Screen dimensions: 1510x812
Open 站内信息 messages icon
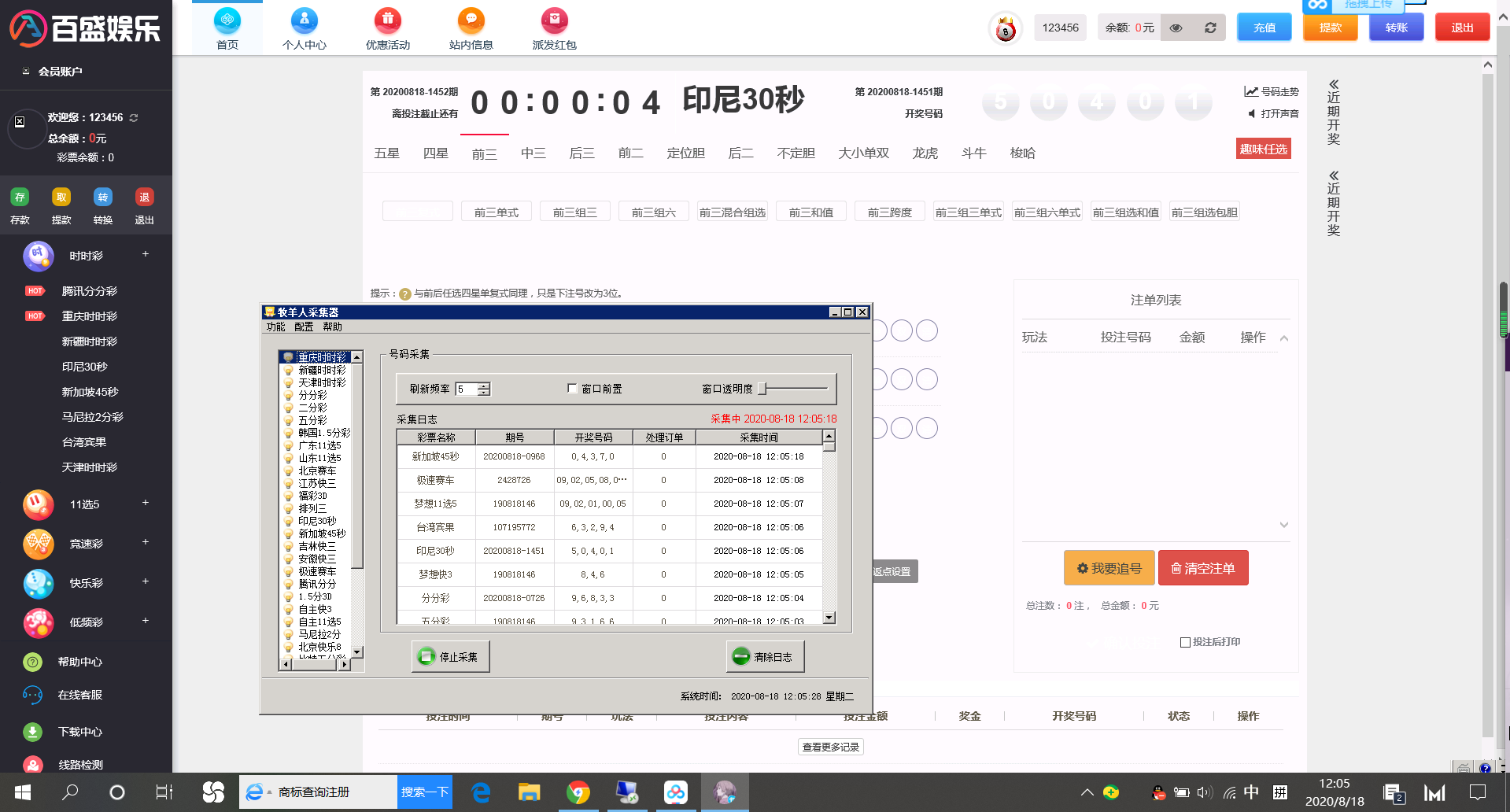point(471,20)
